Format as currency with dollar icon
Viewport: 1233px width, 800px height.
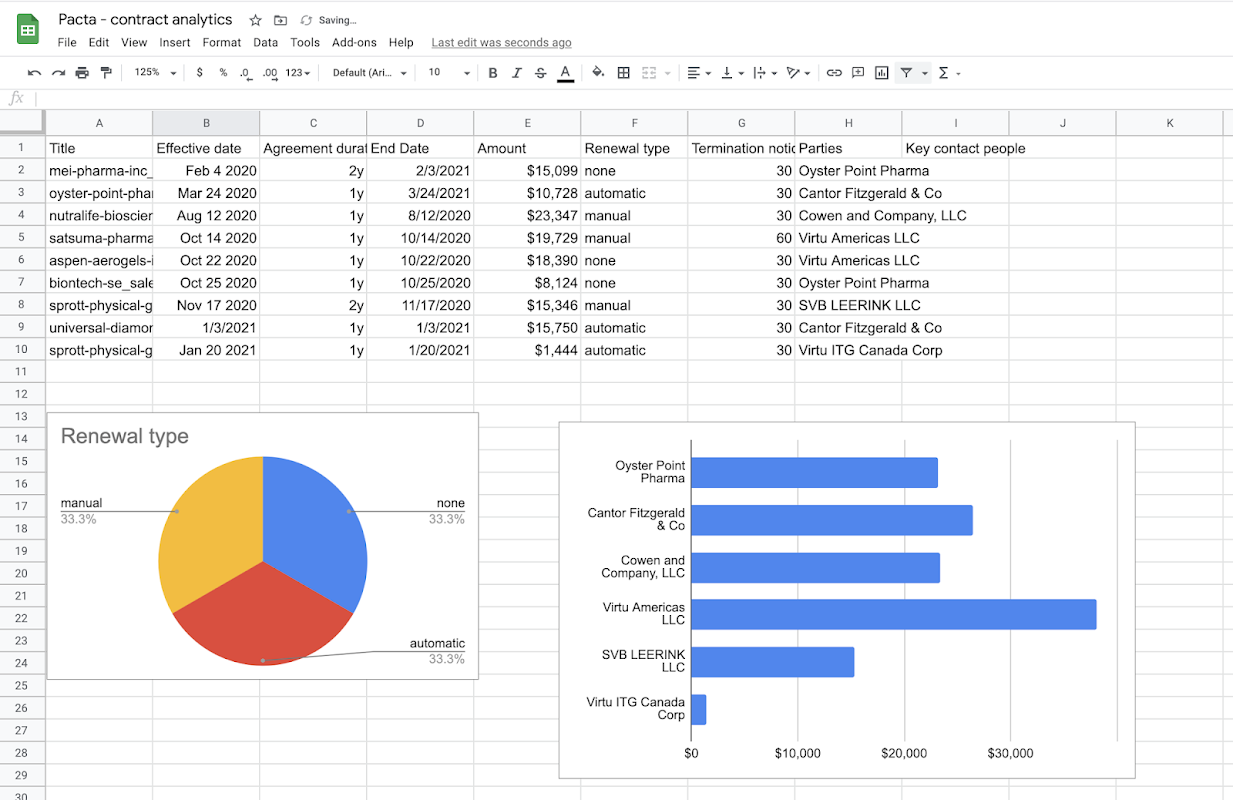[200, 73]
